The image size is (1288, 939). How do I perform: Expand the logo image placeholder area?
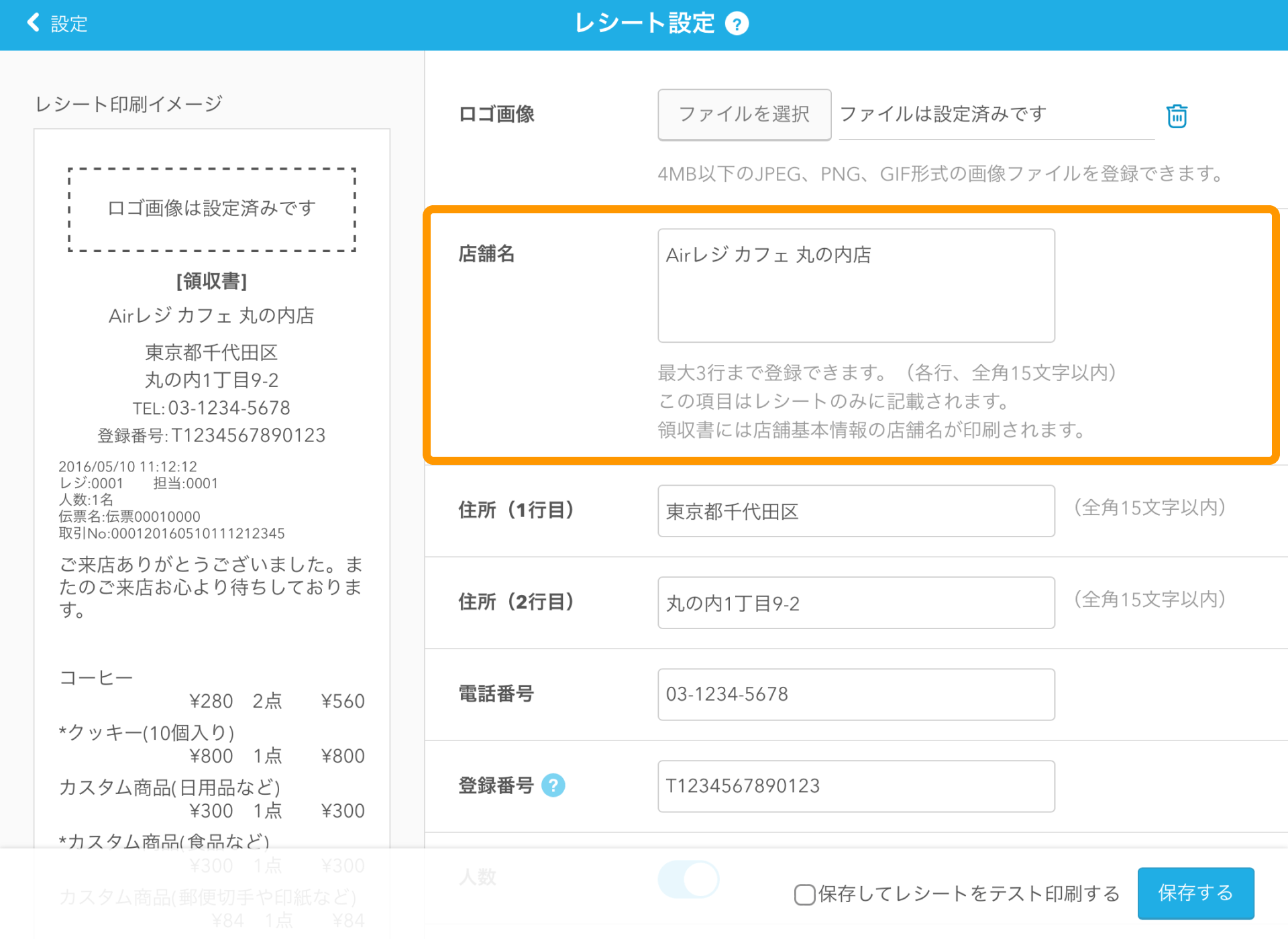211,209
